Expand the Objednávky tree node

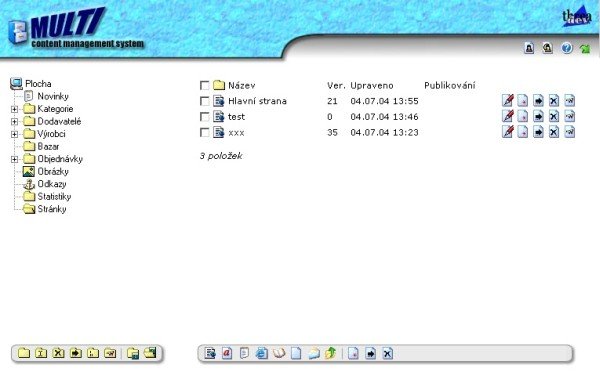15,159
